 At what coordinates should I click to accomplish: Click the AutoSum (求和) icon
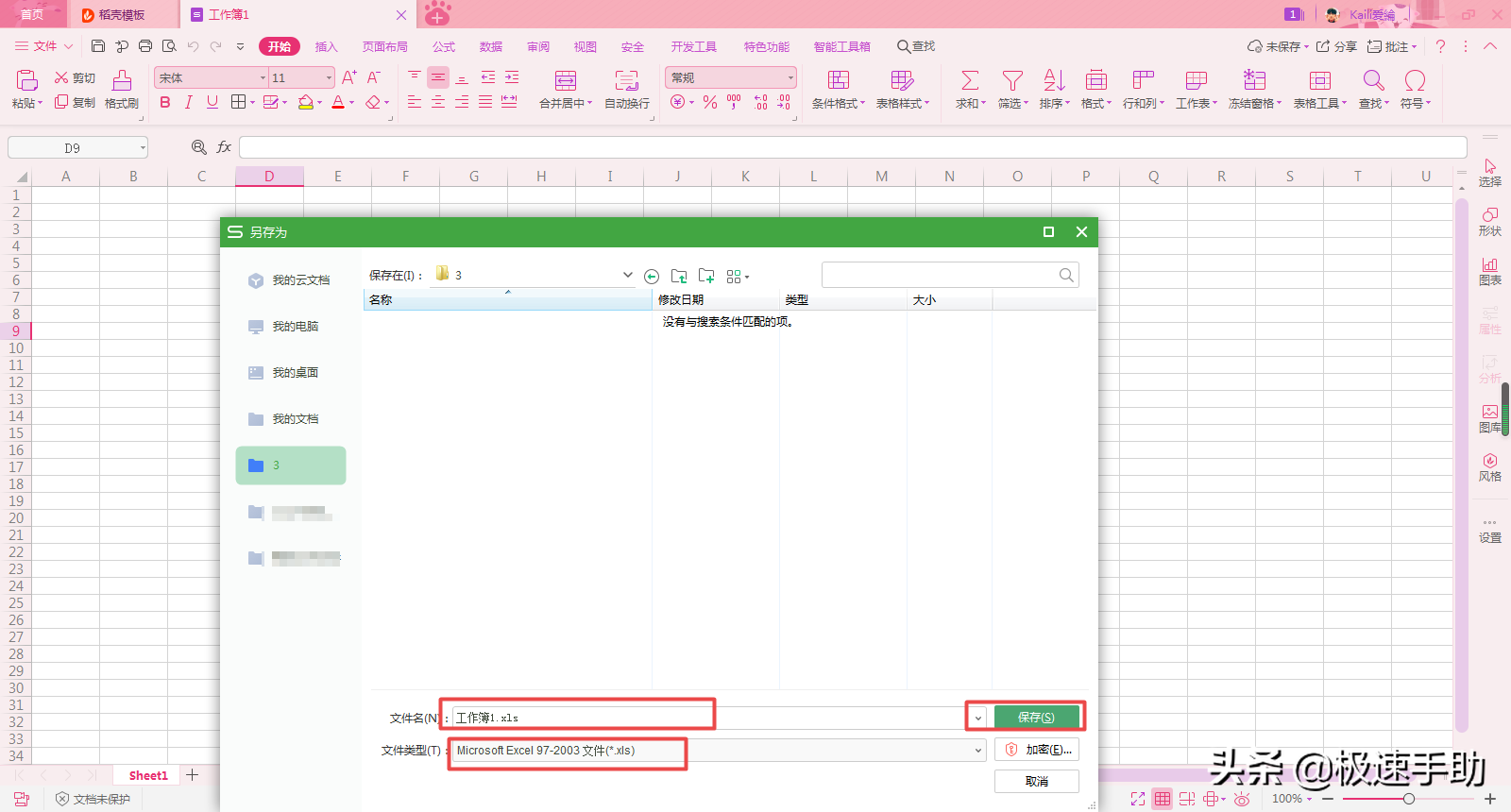pyautogui.click(x=970, y=81)
